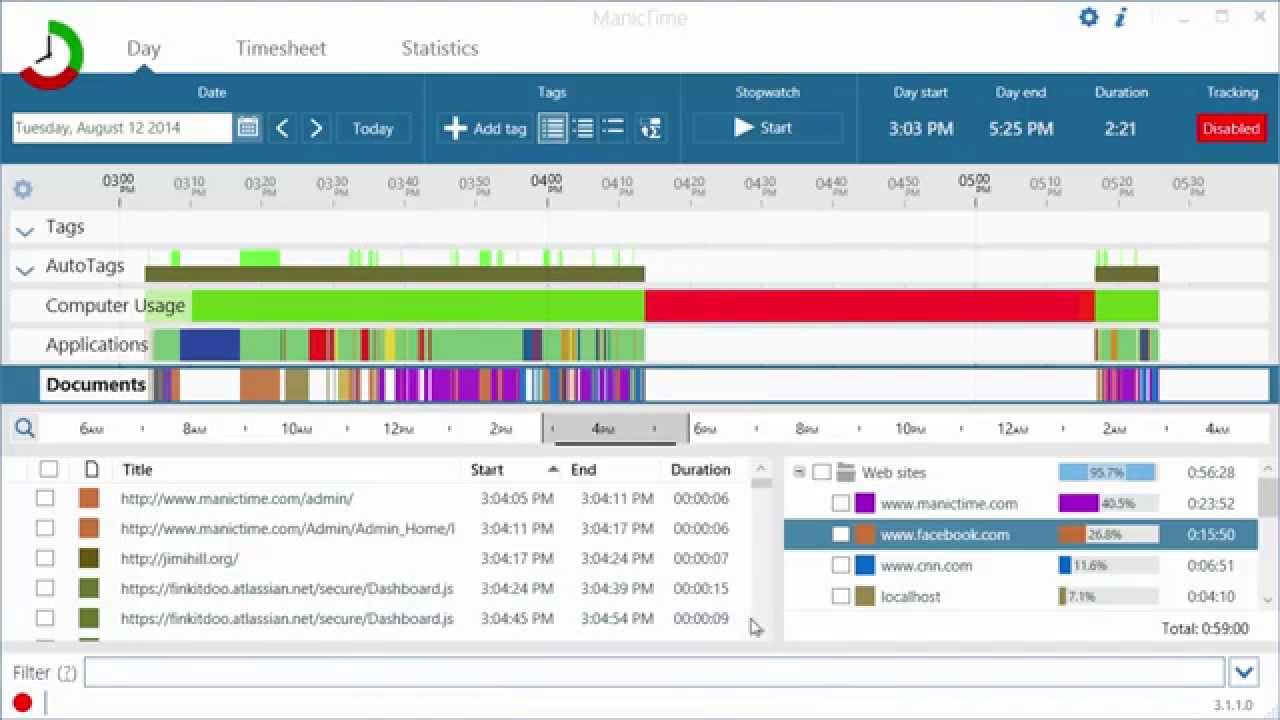Viewport: 1280px width, 720px height.
Task: Click into the Filter text box
Action: (654, 672)
